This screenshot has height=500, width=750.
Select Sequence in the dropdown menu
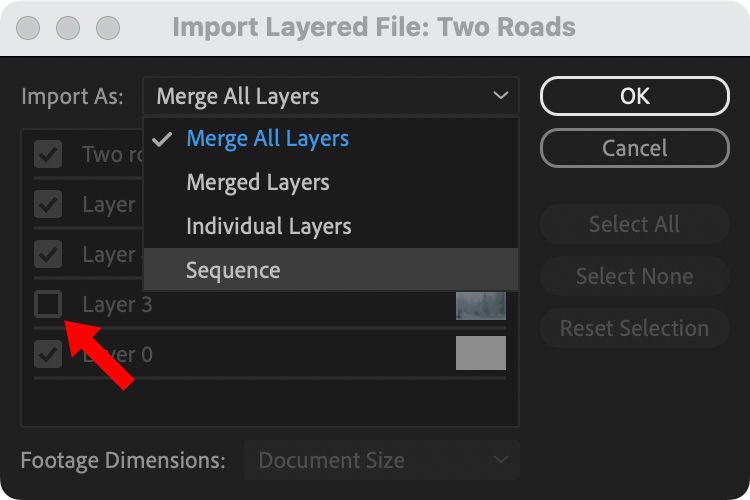click(x=233, y=270)
